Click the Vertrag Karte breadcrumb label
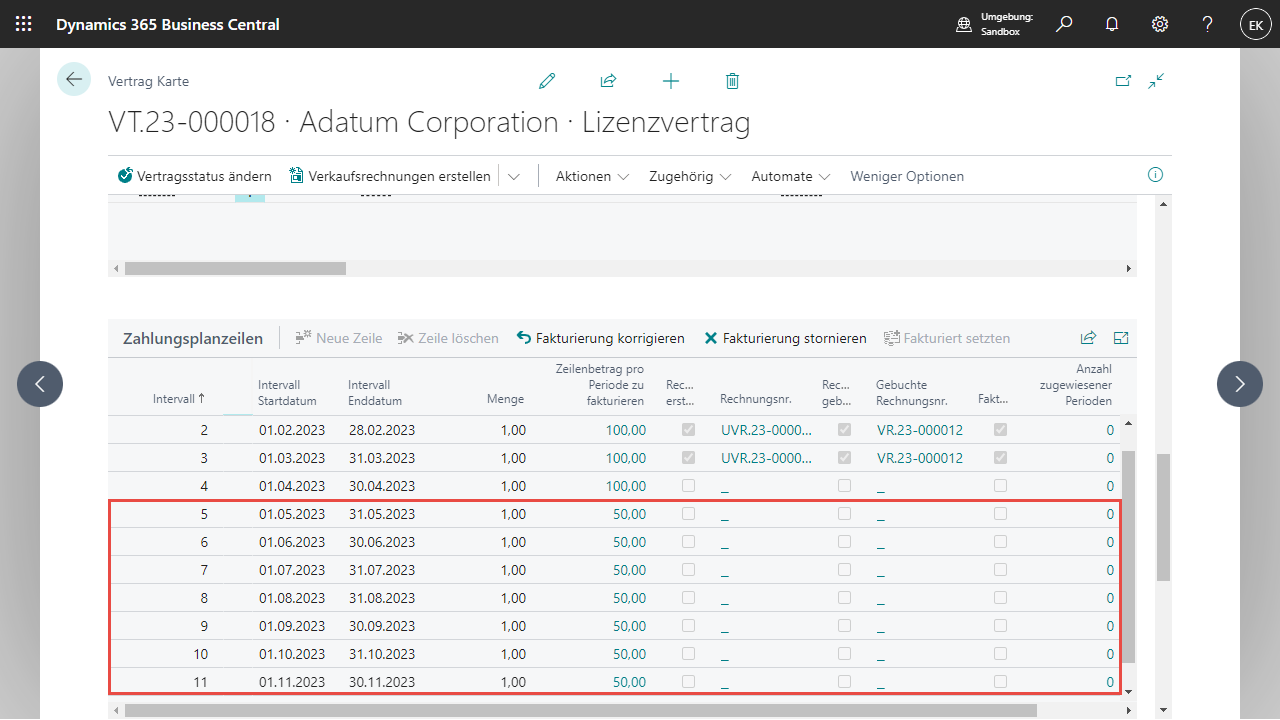 pyautogui.click(x=148, y=81)
